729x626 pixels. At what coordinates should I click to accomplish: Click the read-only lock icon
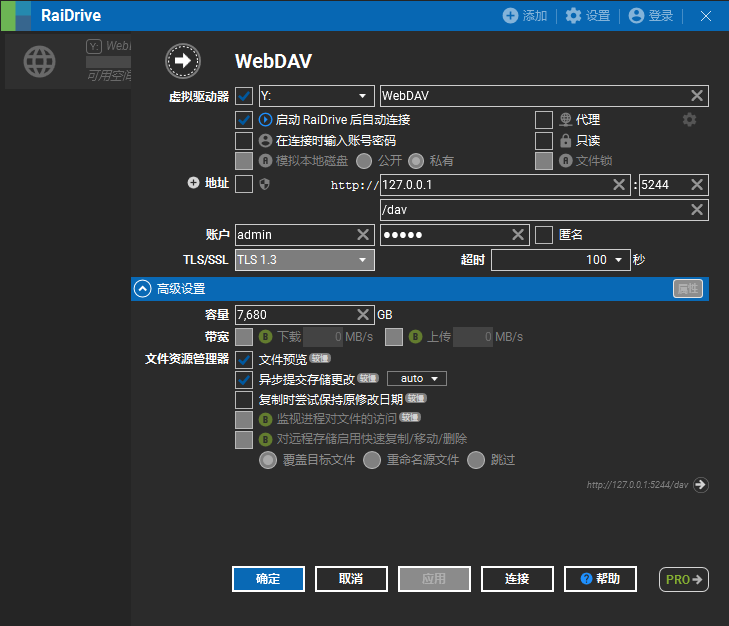click(565, 140)
